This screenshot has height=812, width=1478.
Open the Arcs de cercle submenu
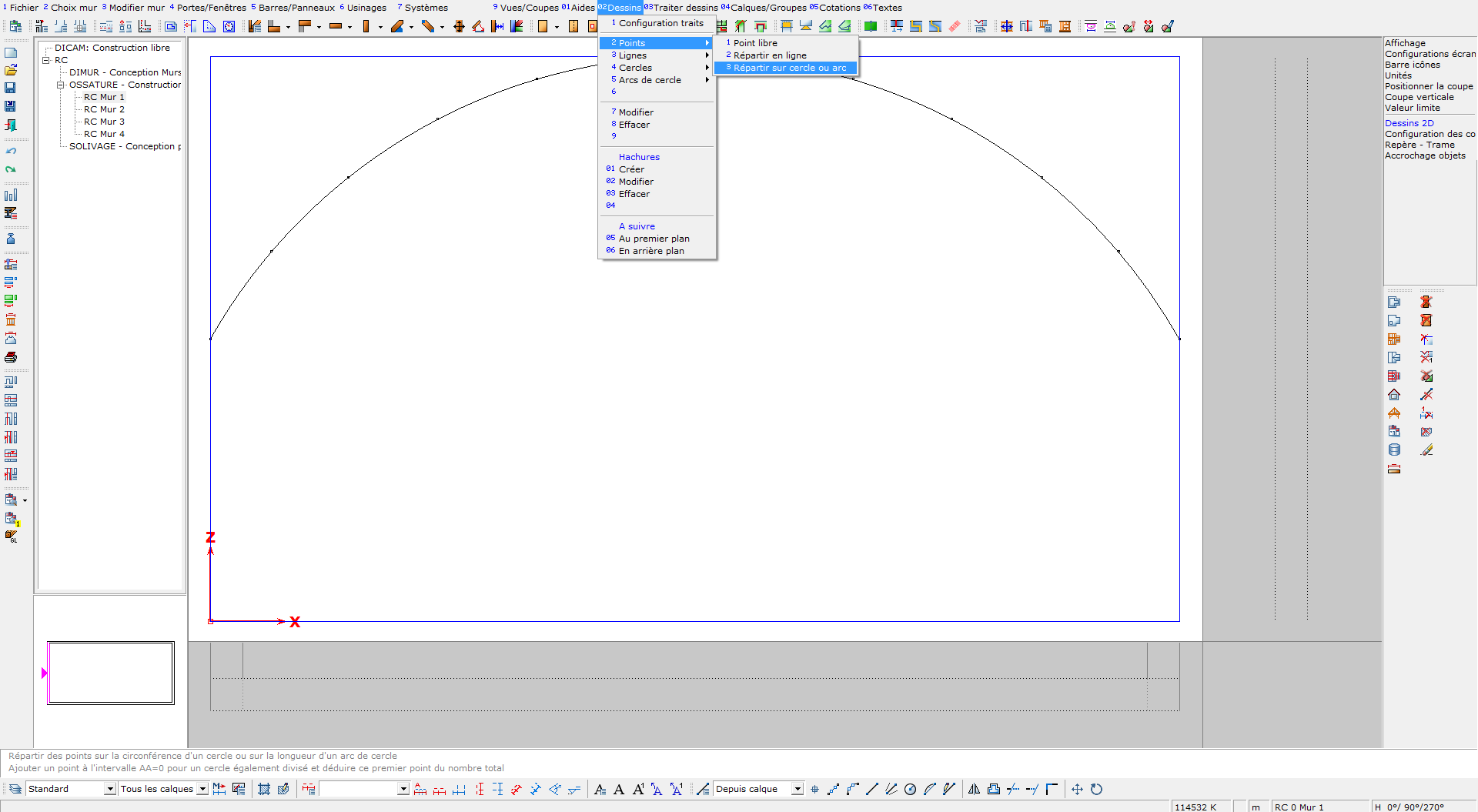click(x=650, y=80)
